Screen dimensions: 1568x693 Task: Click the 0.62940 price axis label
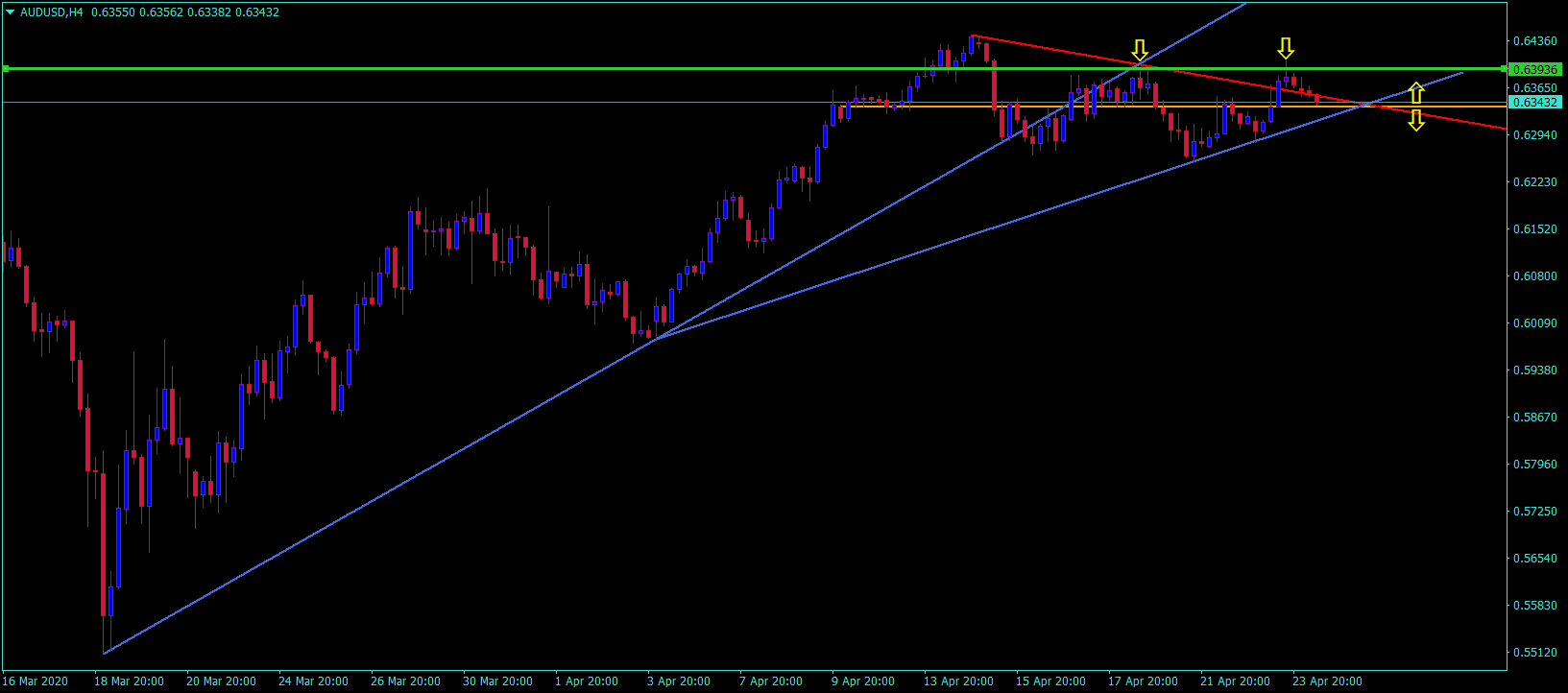pyautogui.click(x=1534, y=135)
